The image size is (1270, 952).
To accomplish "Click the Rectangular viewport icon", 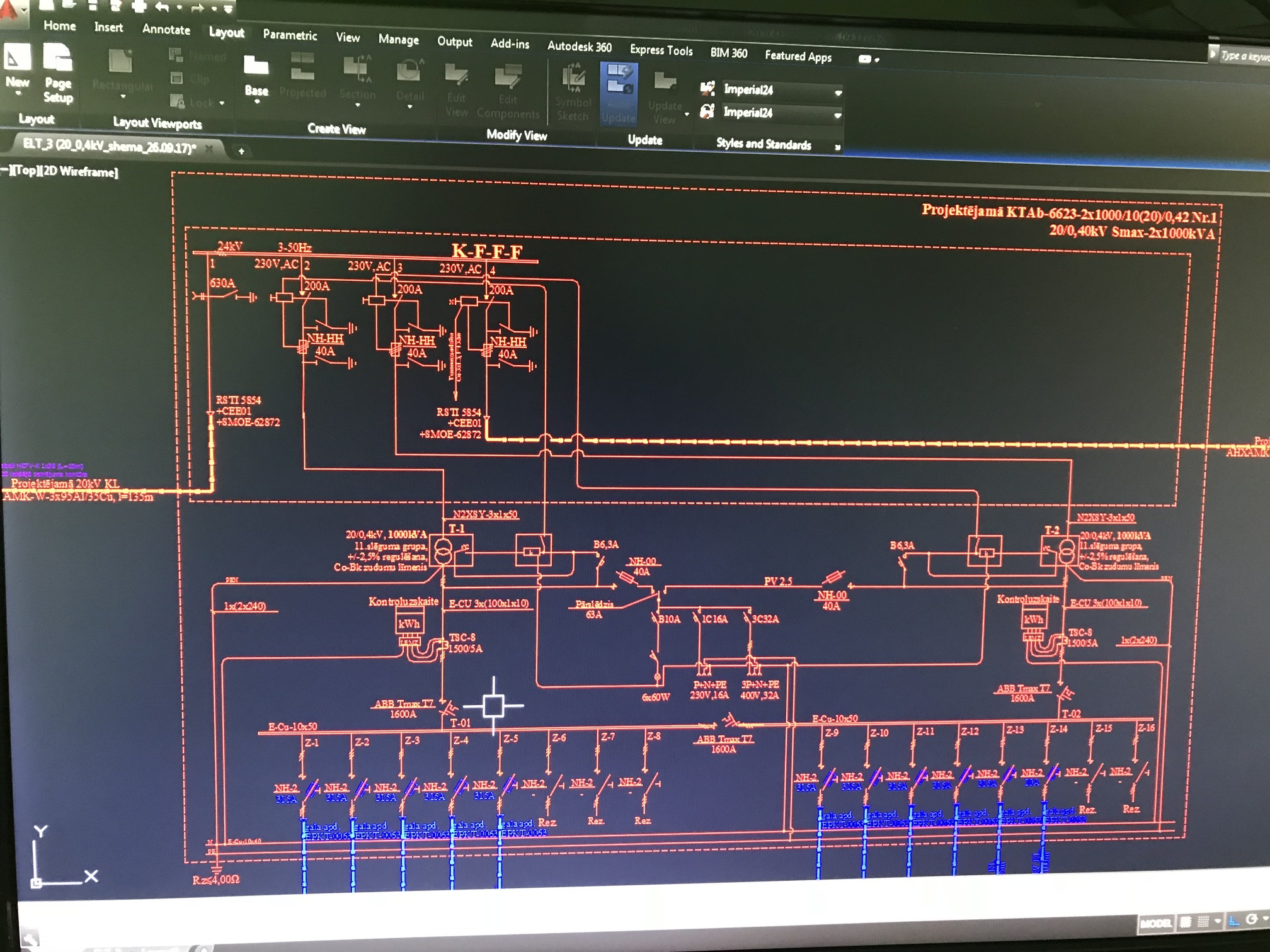I will point(120,61).
